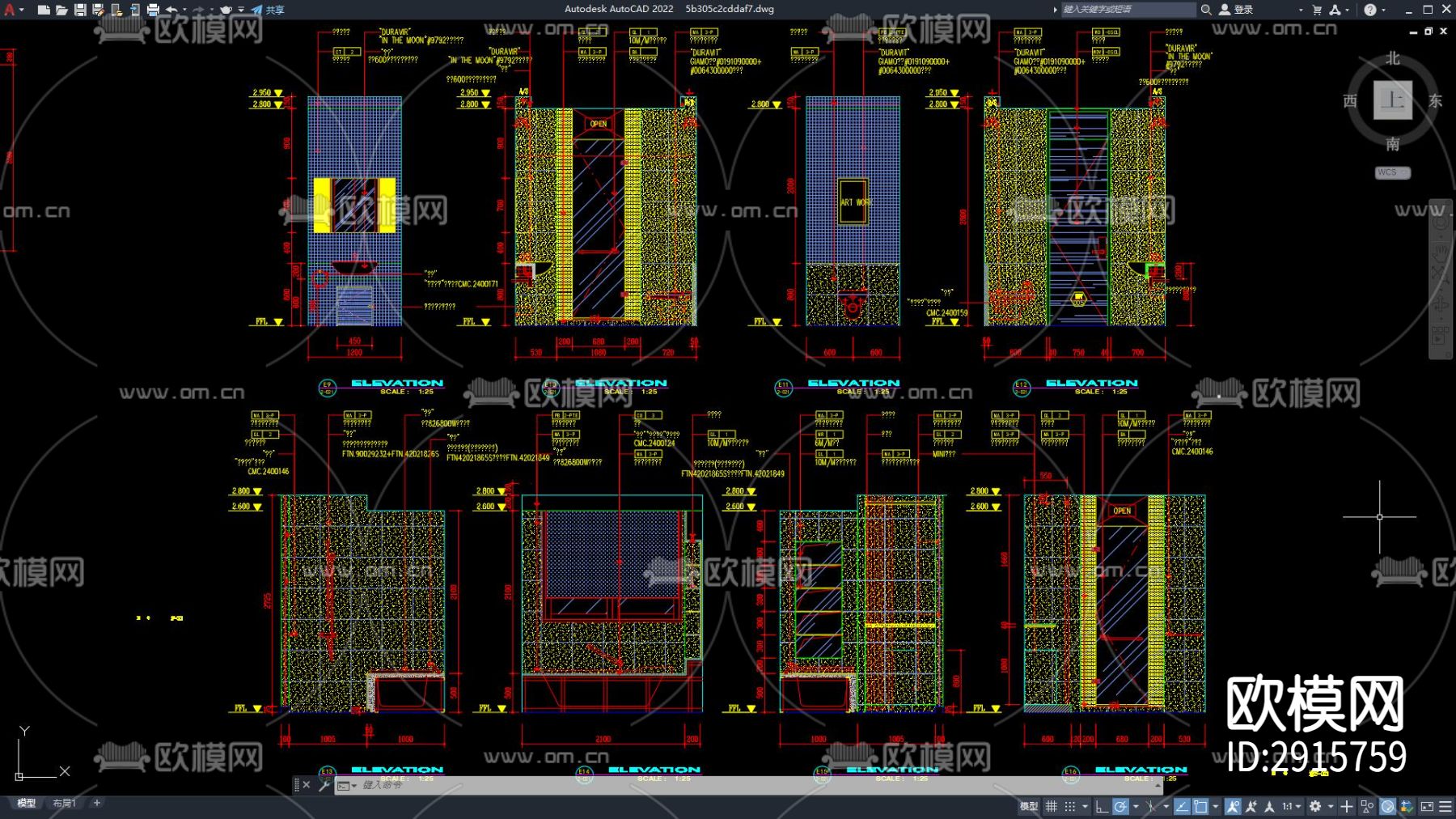Open snap mode settings dropdown

(1085, 806)
